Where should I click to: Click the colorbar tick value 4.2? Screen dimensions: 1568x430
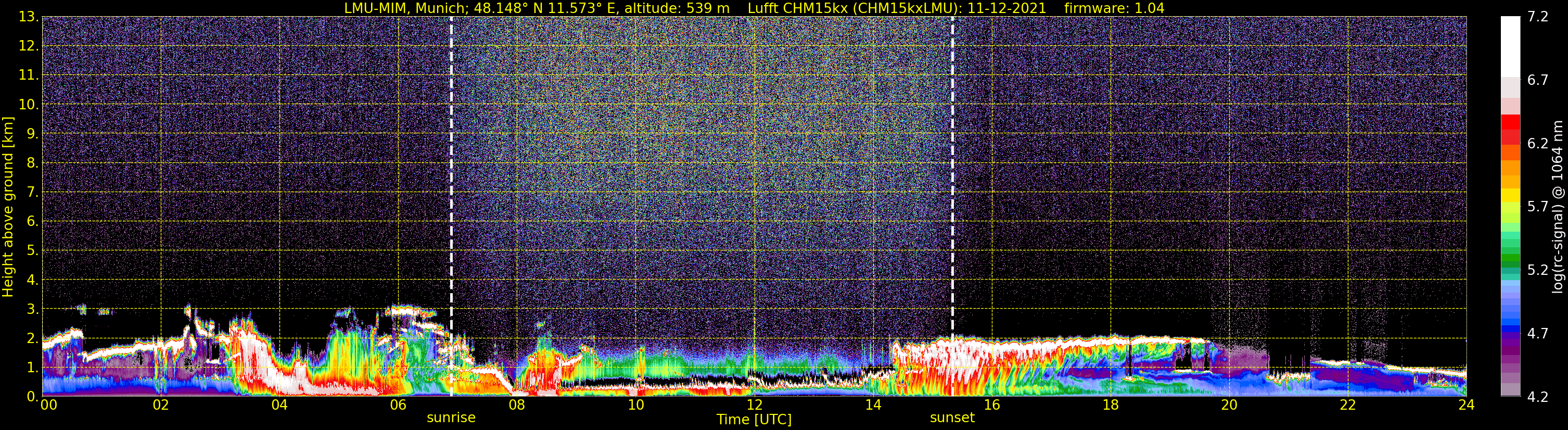1538,397
